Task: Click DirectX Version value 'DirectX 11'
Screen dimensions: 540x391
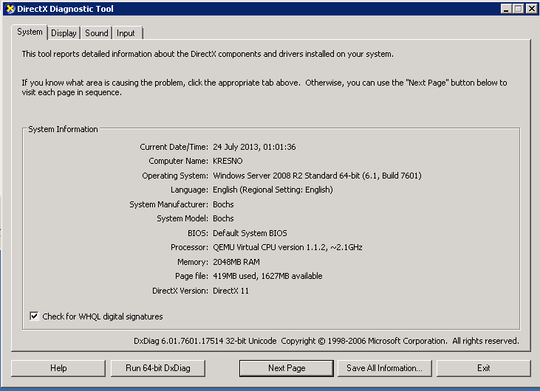Action: tap(231, 291)
